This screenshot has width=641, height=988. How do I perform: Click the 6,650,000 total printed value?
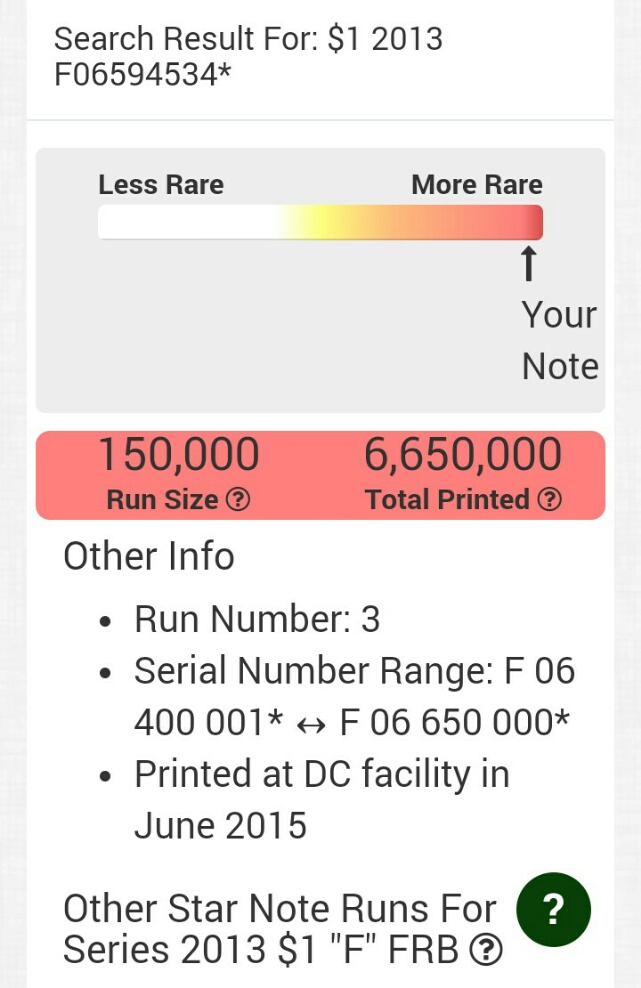tap(463, 454)
